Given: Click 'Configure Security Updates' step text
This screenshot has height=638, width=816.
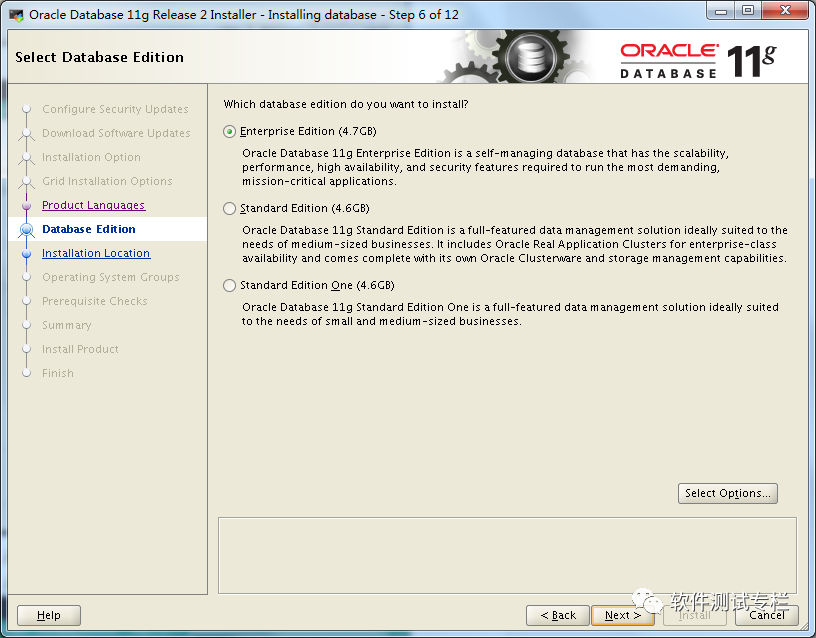Looking at the screenshot, I should click(x=115, y=109).
